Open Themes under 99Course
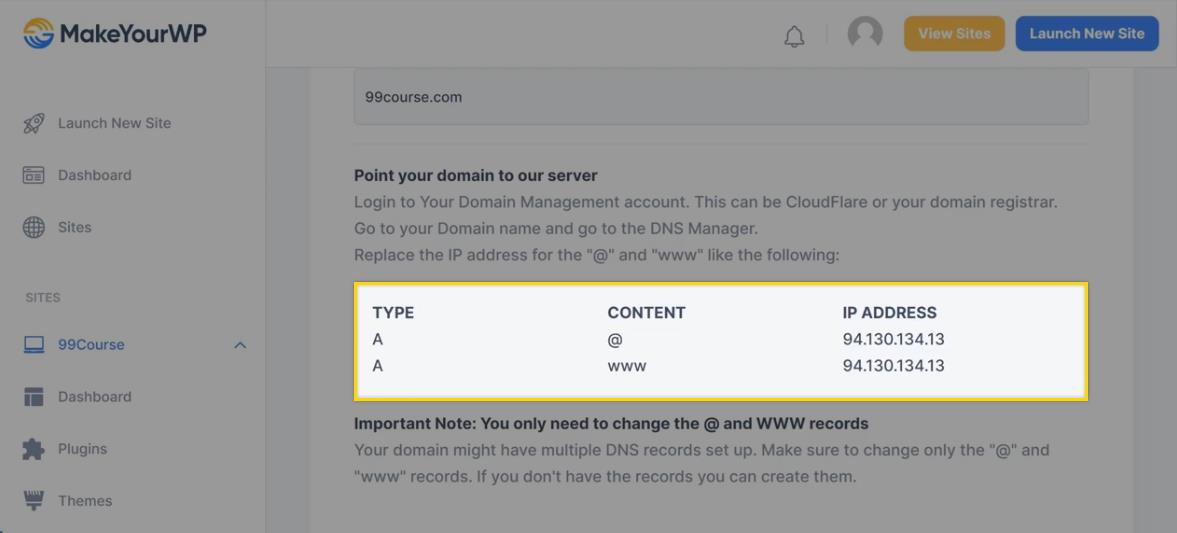1177x533 pixels. pyautogui.click(x=85, y=501)
